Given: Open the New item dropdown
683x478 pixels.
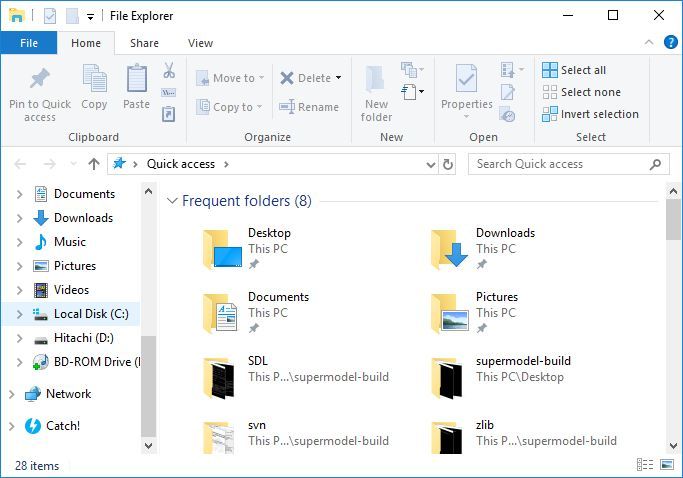Looking at the screenshot, I should (x=412, y=92).
